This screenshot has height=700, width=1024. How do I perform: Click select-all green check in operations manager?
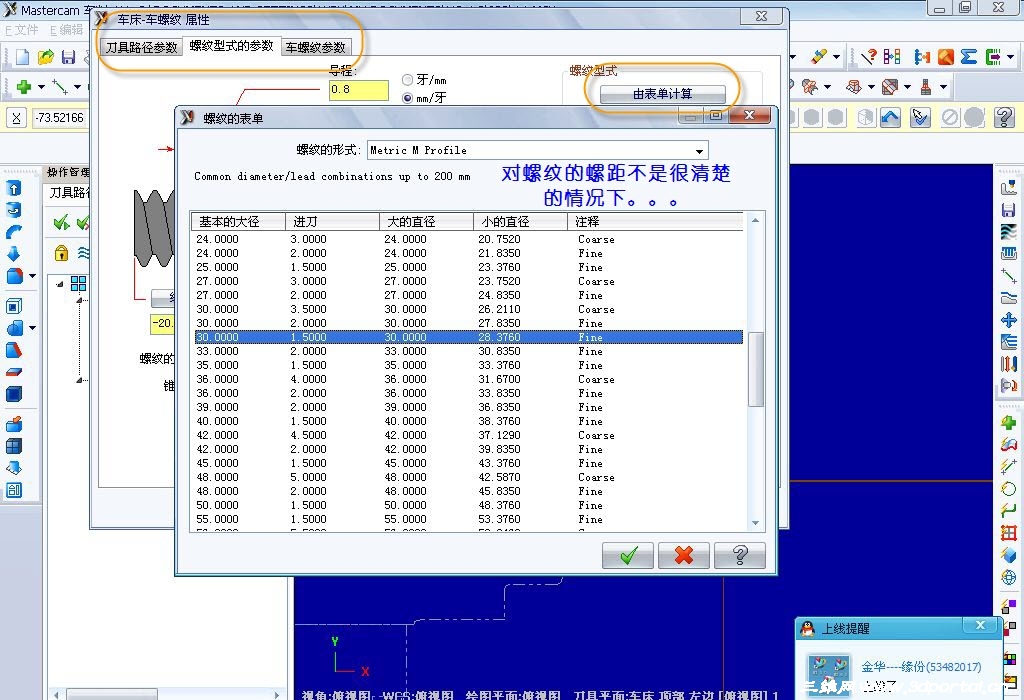(61, 223)
